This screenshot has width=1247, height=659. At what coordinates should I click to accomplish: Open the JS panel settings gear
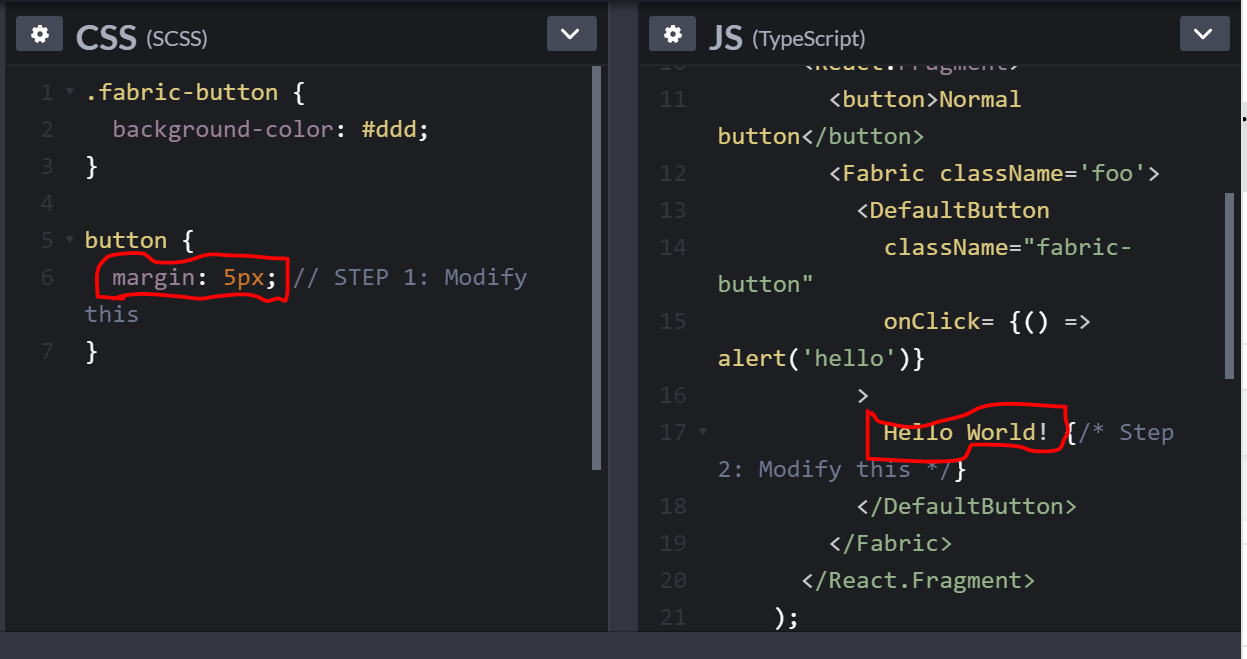point(672,33)
